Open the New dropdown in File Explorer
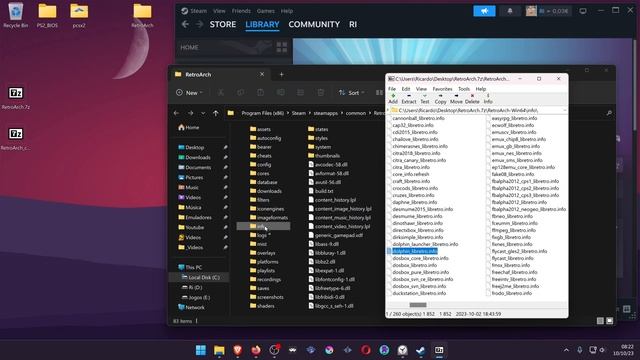Screen dimensions: 640x360 [x=189, y=93]
